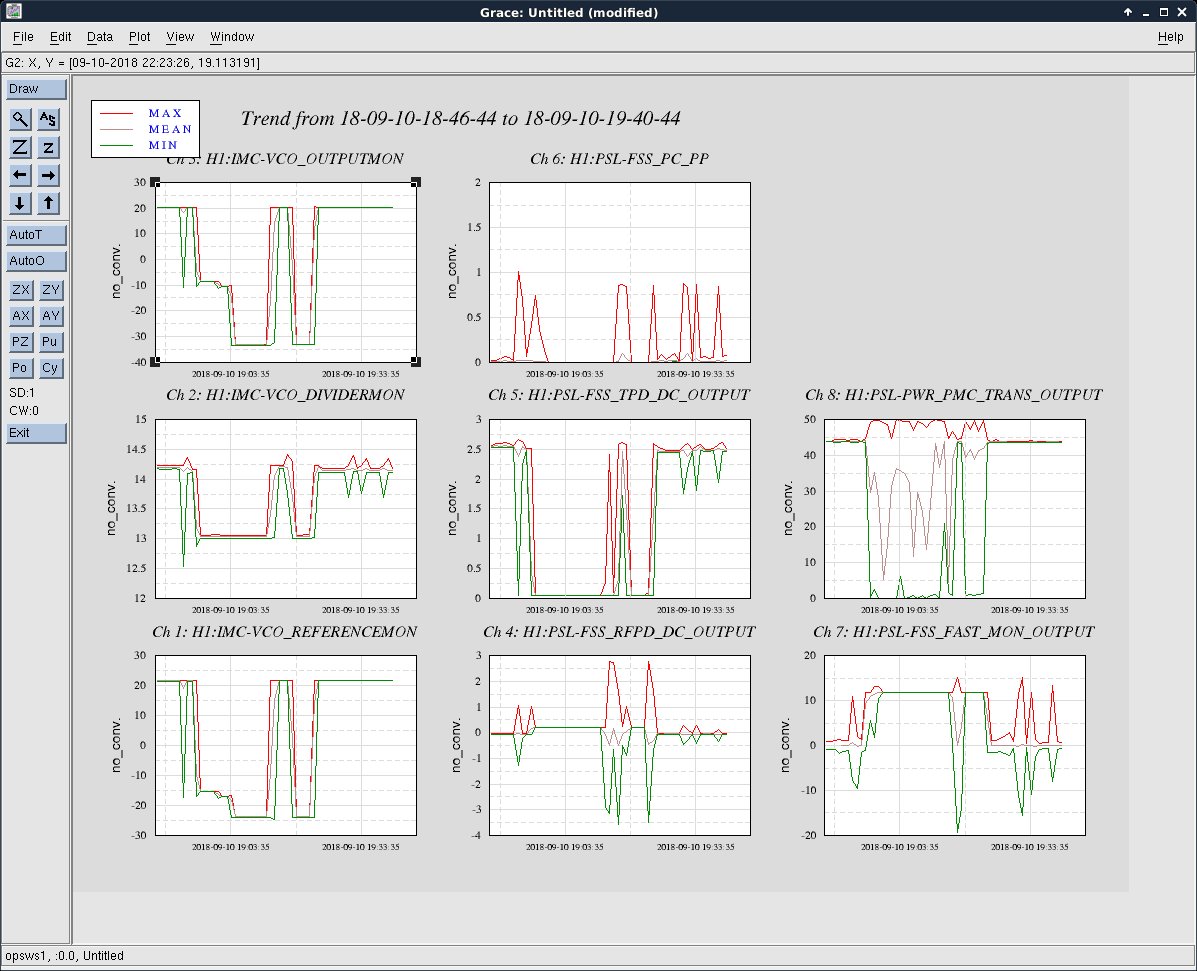The image size is (1197, 971).
Task: Click the AutoO button
Action: 36,260
